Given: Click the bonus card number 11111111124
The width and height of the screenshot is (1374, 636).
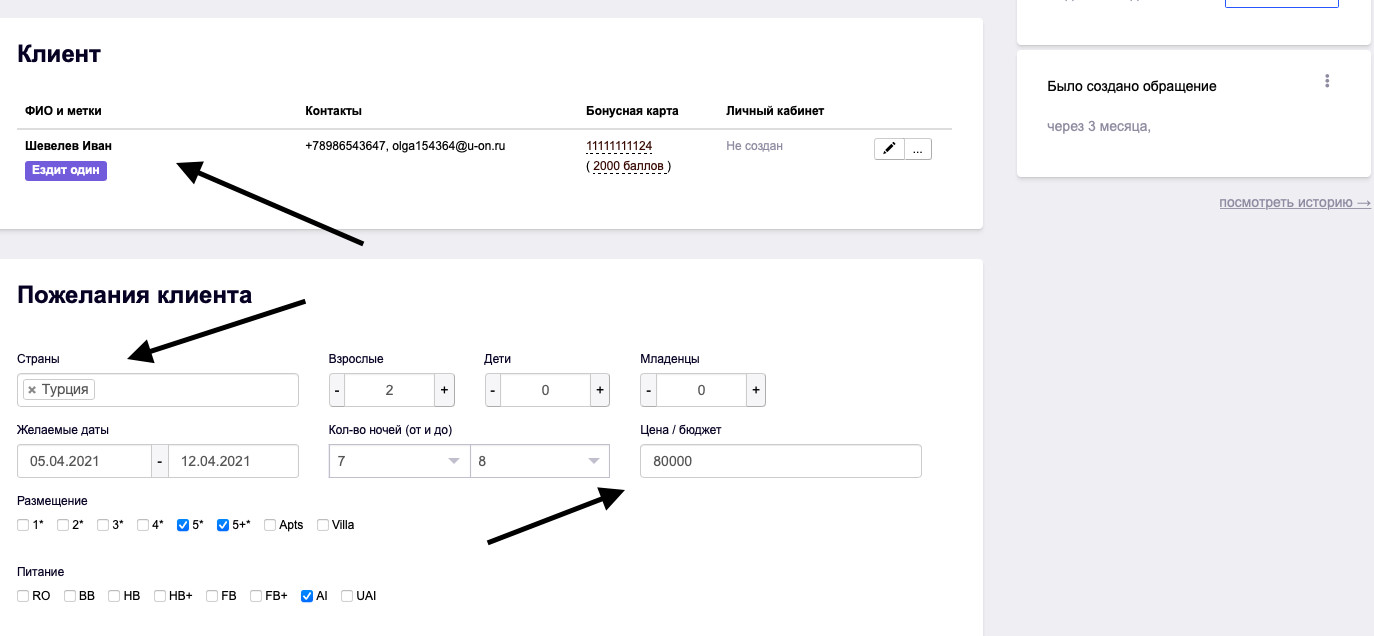Looking at the screenshot, I should pyautogui.click(x=619, y=146).
